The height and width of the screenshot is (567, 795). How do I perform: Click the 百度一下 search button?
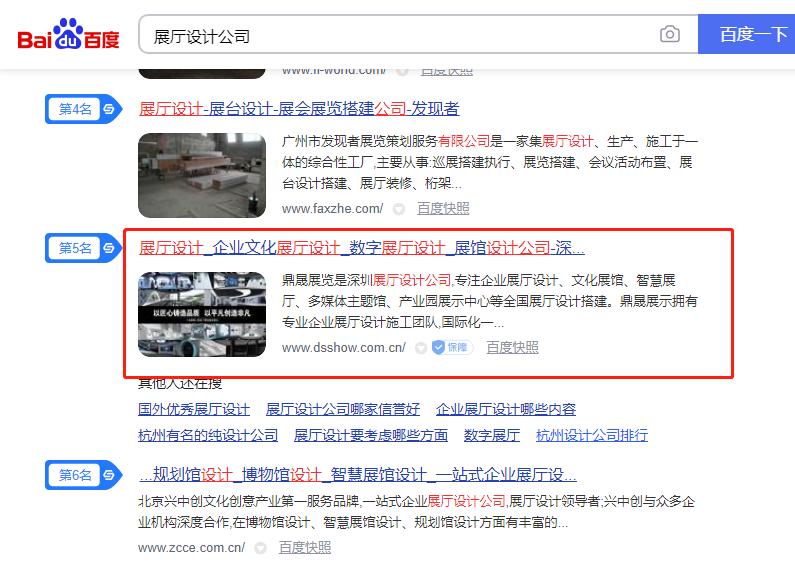[746, 34]
